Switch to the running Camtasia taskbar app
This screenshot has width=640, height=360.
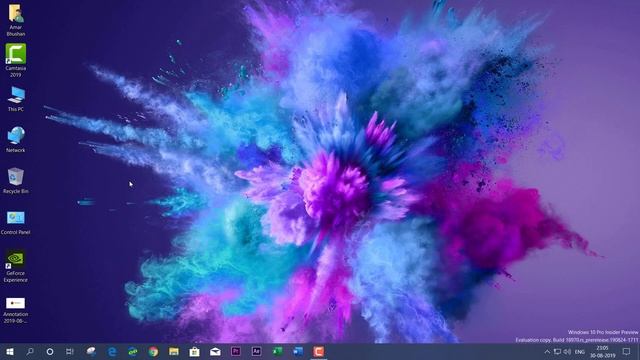coord(319,351)
